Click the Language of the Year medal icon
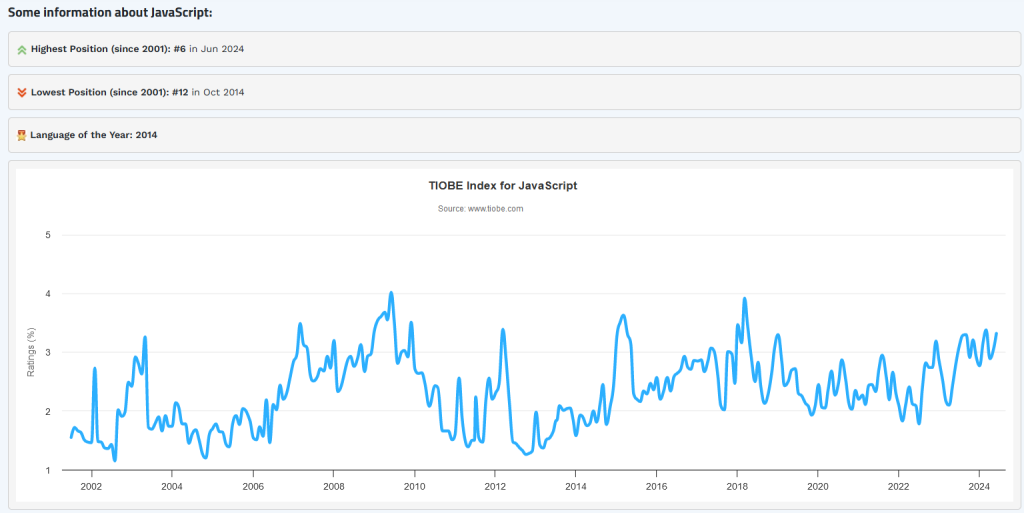The width and height of the screenshot is (1024, 513). pos(22,136)
